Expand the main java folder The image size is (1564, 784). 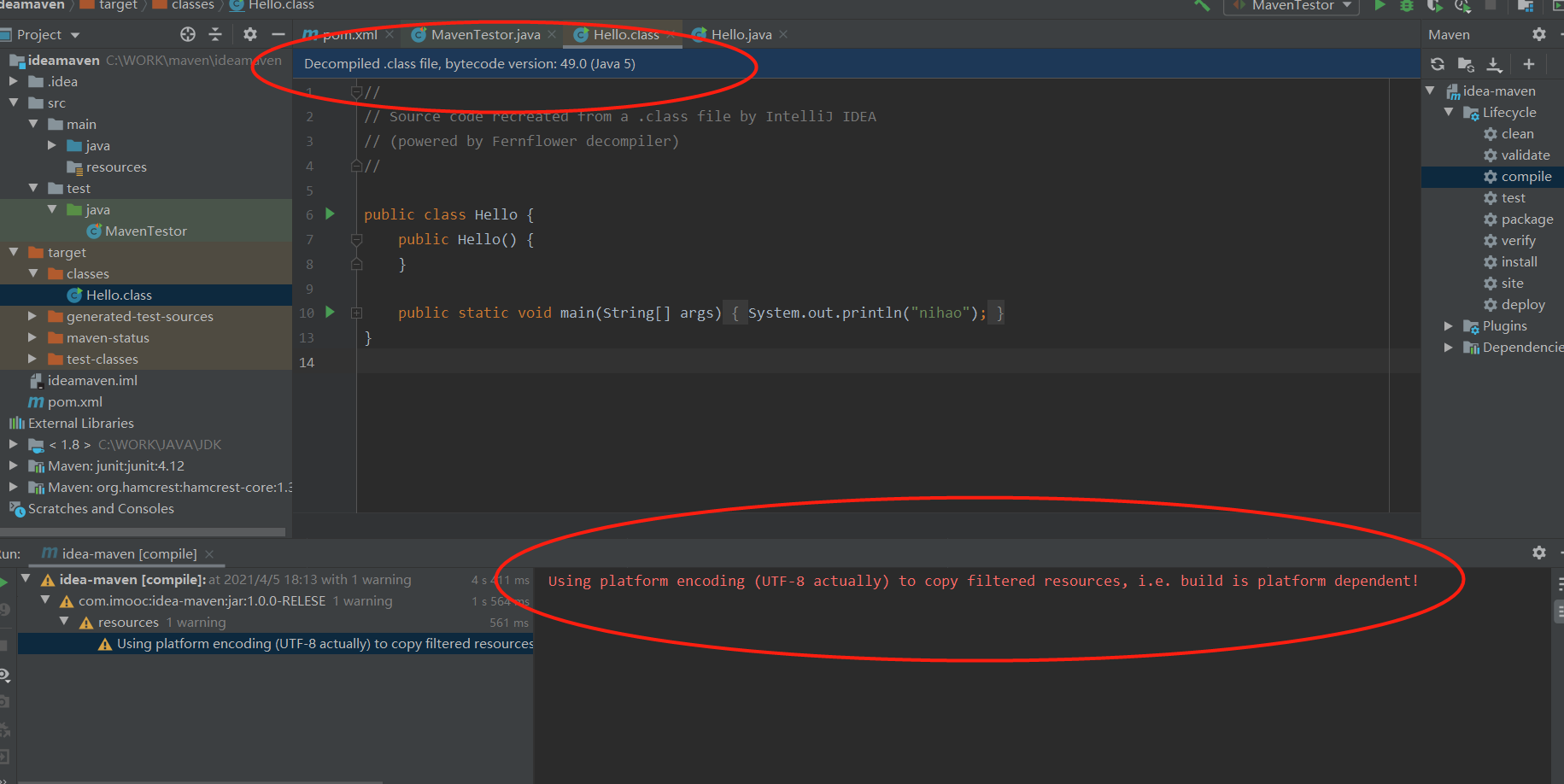[52, 145]
